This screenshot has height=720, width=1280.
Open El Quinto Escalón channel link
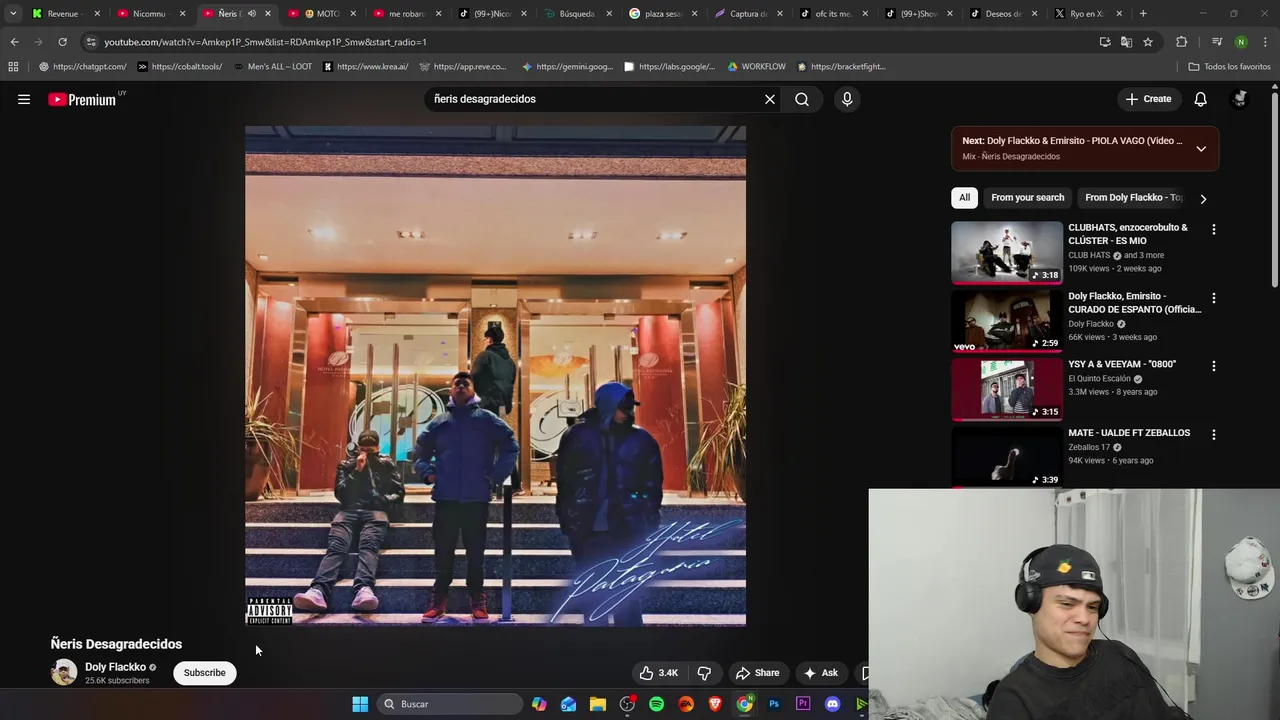pos(1099,379)
